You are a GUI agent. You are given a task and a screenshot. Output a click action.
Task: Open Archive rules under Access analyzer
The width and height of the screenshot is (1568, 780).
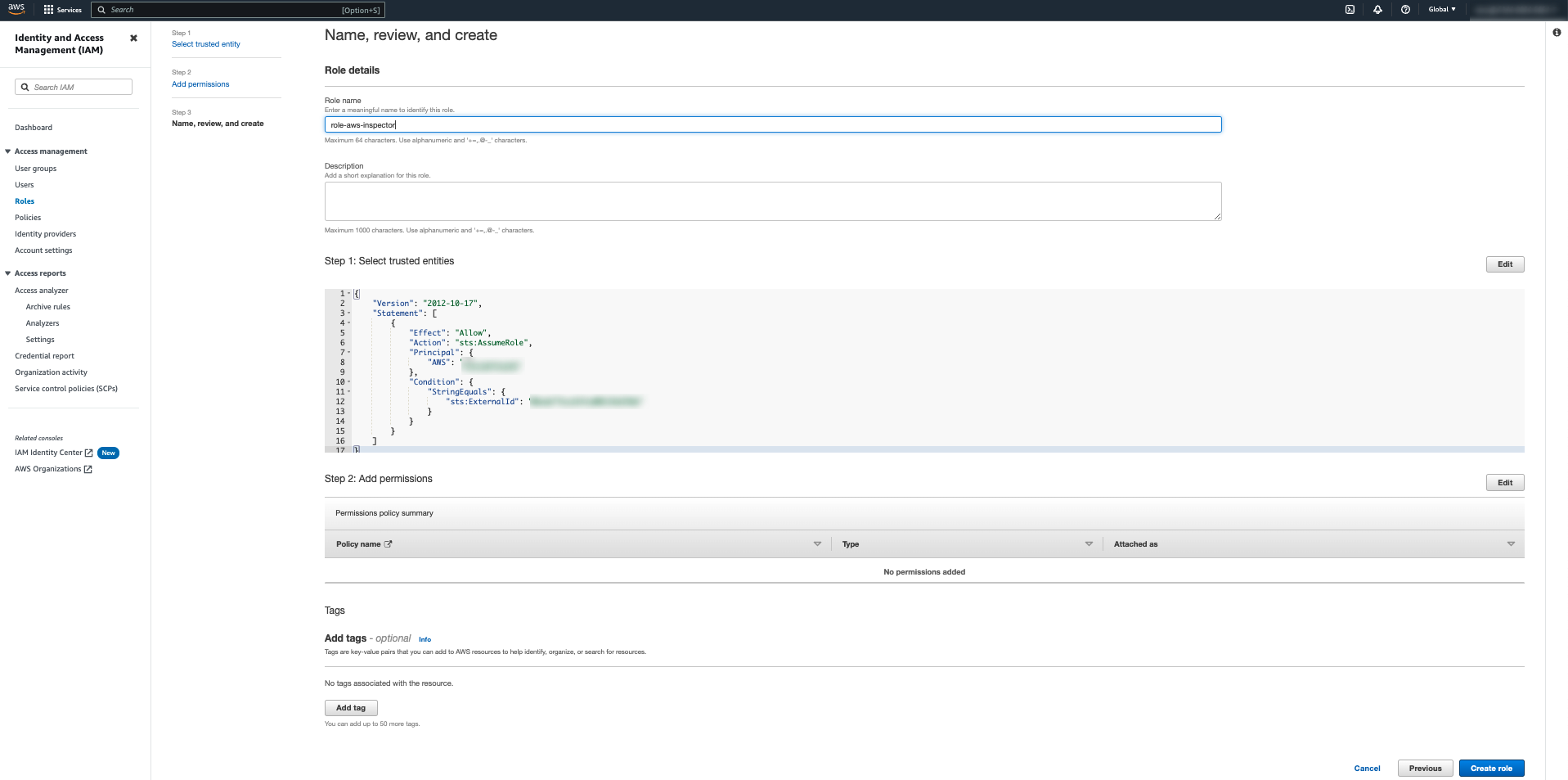point(48,307)
